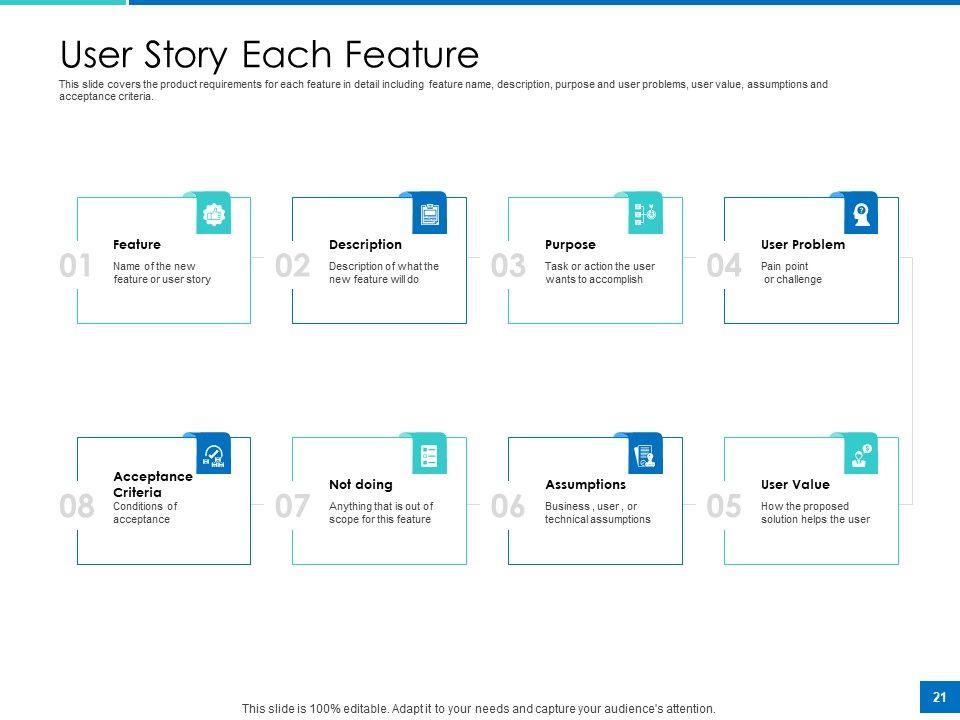The image size is (960, 720).
Task: Click the Acceptance Criteria gauge icon
Action: click(x=213, y=456)
